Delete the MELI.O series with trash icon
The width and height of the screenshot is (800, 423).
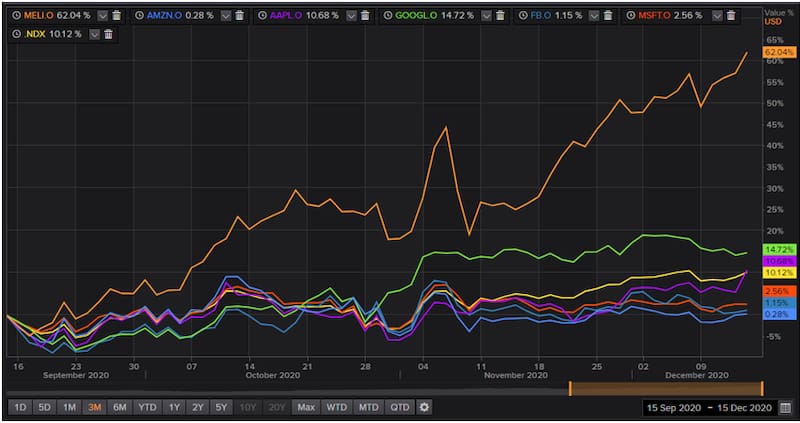(x=117, y=16)
